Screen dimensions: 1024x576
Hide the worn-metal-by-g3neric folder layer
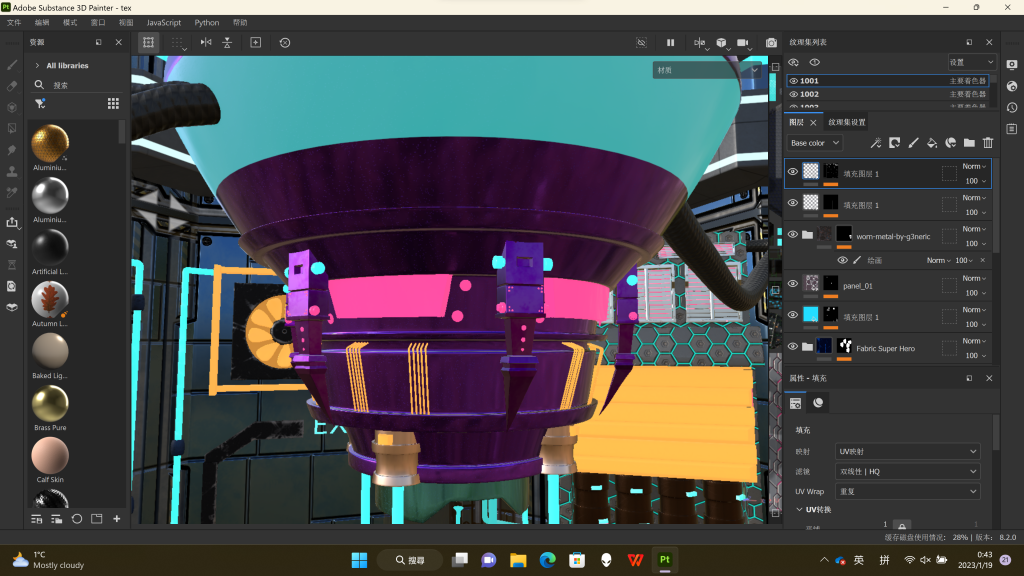click(x=793, y=234)
